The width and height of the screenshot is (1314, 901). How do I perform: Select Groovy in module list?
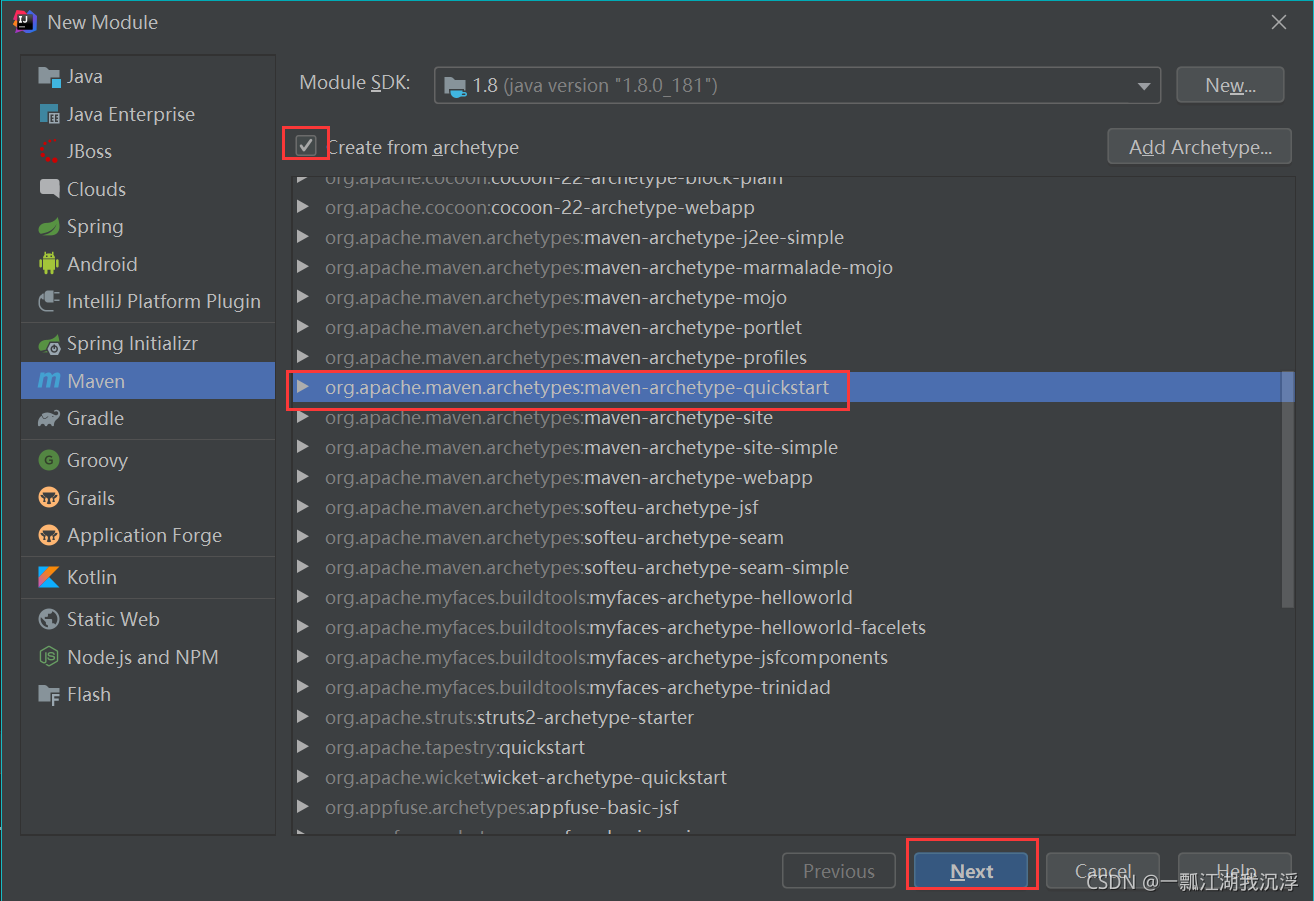(x=148, y=461)
